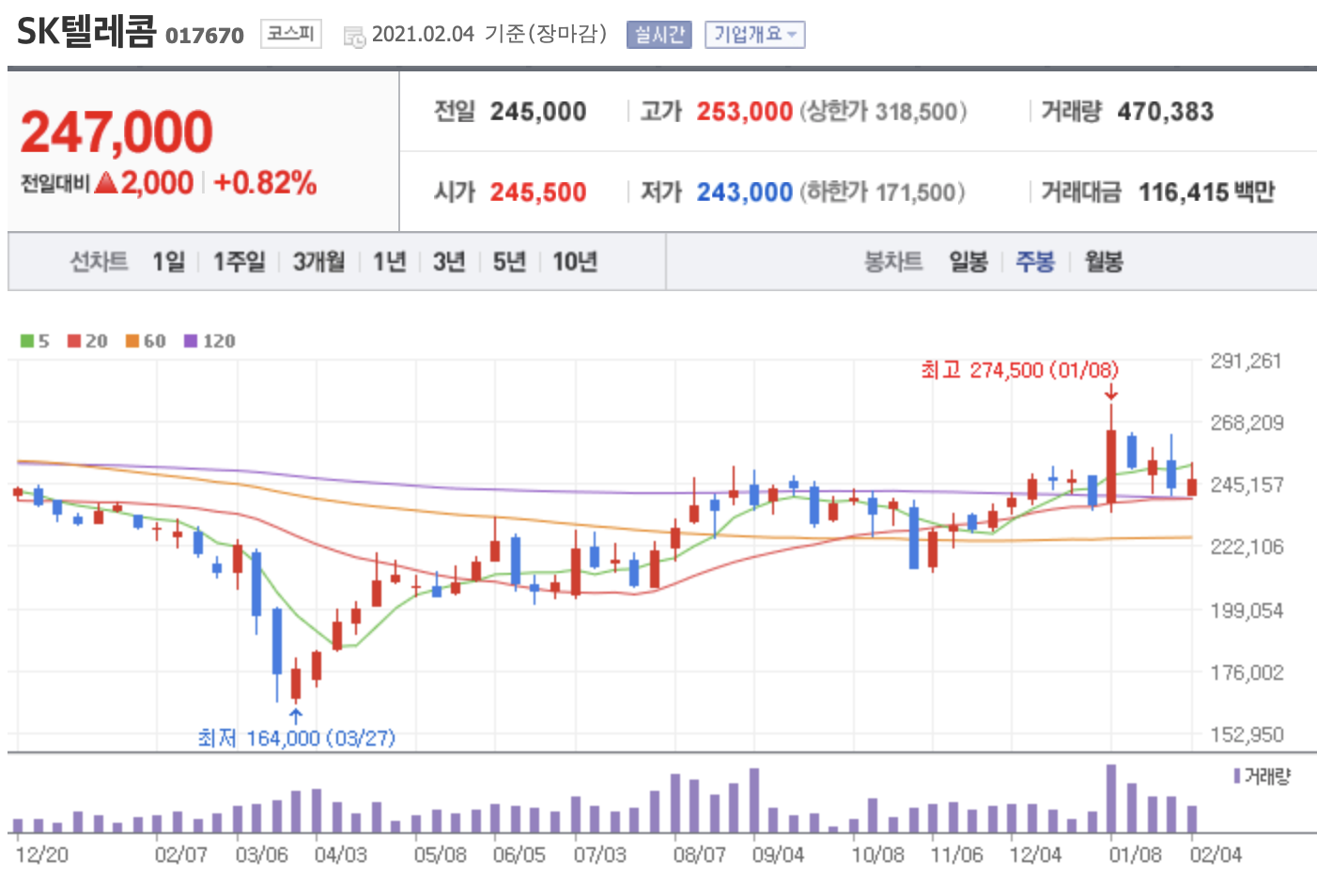
Task: Click the red up-triangle price change icon
Action: pyautogui.click(x=106, y=182)
